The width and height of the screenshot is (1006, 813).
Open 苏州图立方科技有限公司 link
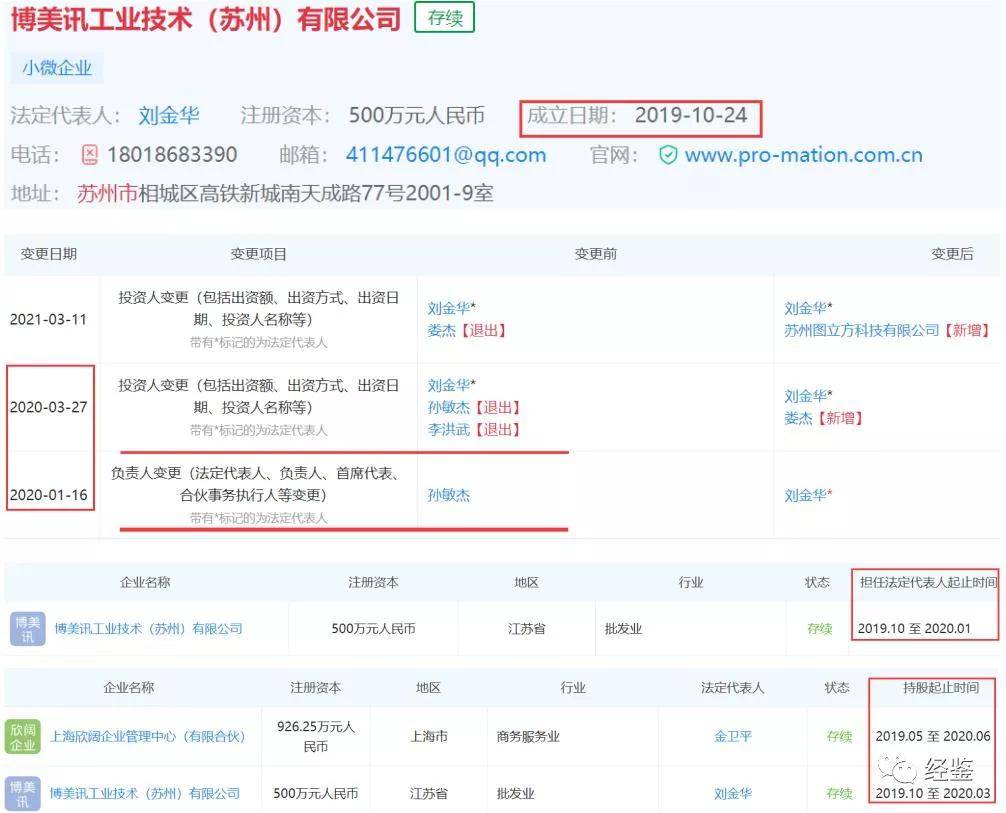(861, 330)
